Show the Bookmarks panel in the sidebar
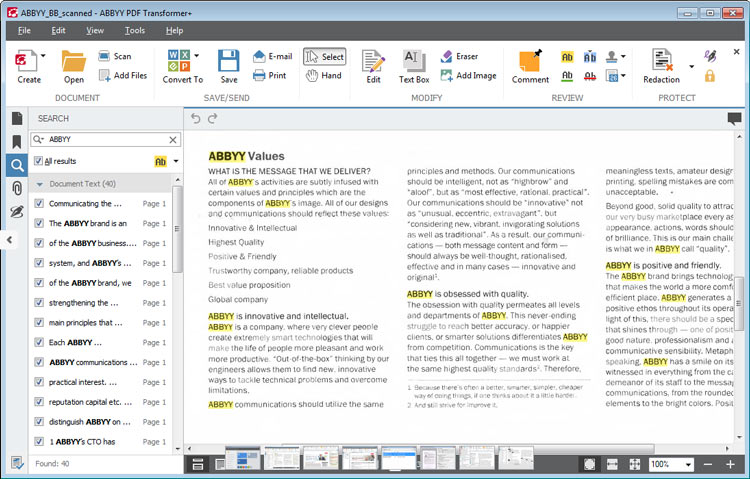Screen dimensions: 750x479 click(17, 142)
